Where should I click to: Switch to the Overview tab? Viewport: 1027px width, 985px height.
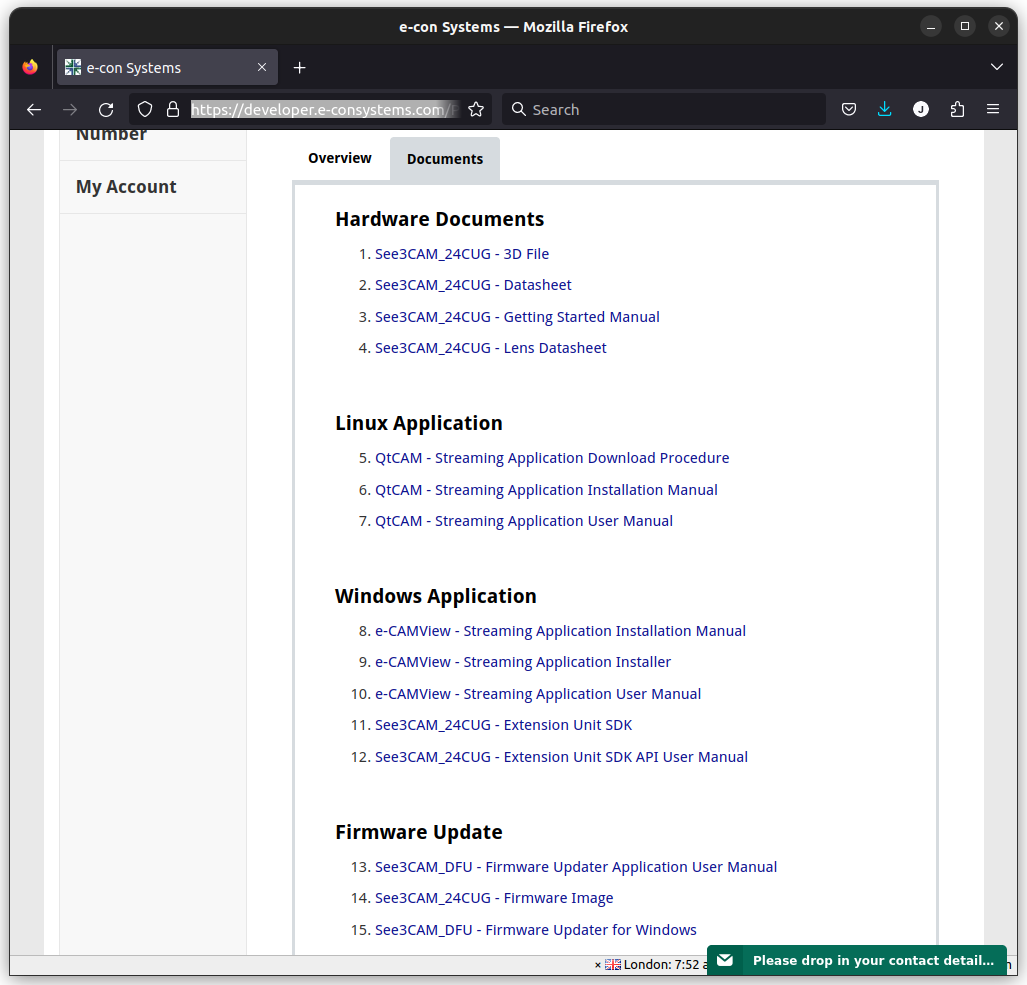[339, 158]
